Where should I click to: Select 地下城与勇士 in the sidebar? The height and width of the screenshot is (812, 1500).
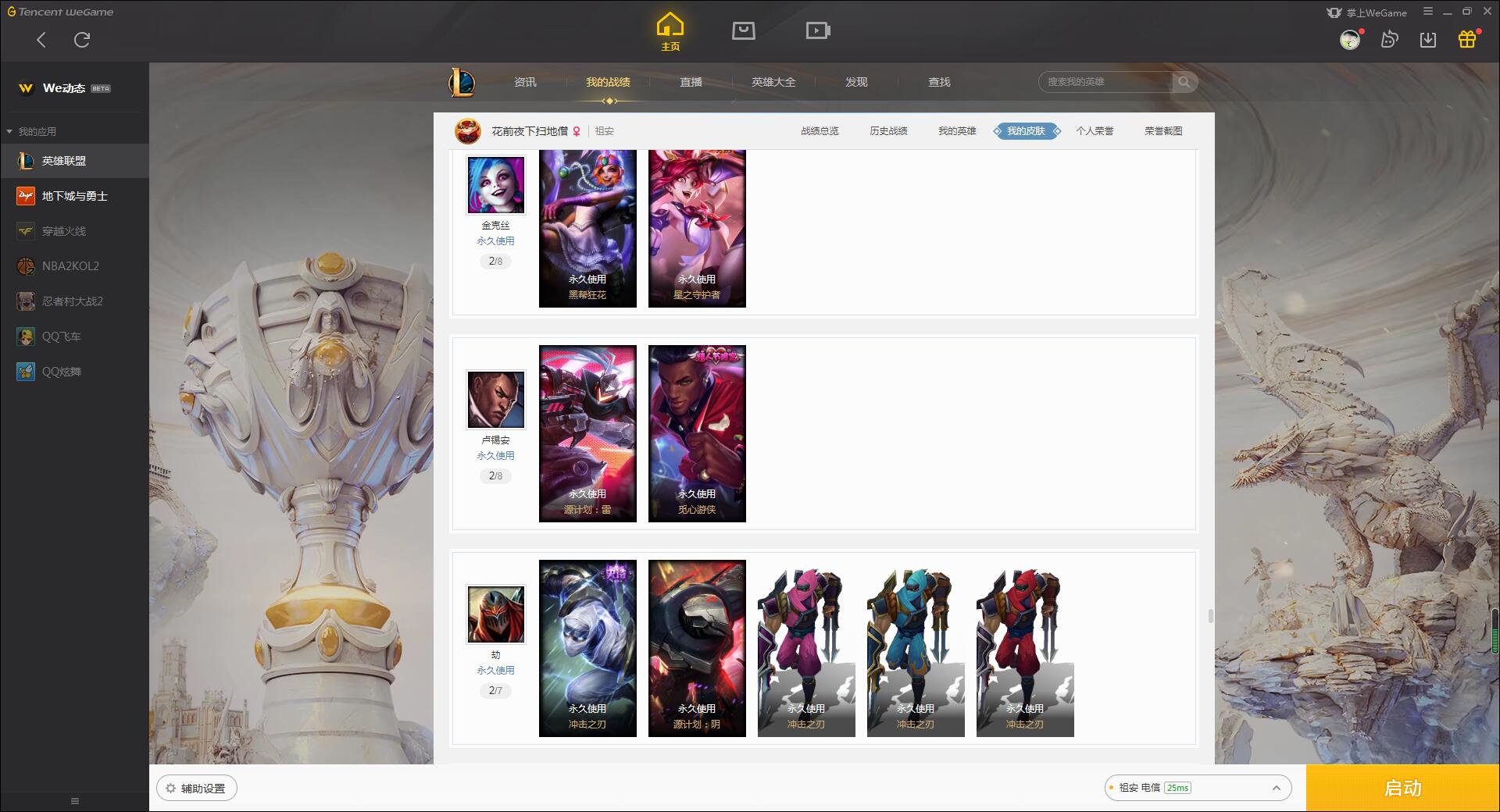74,196
